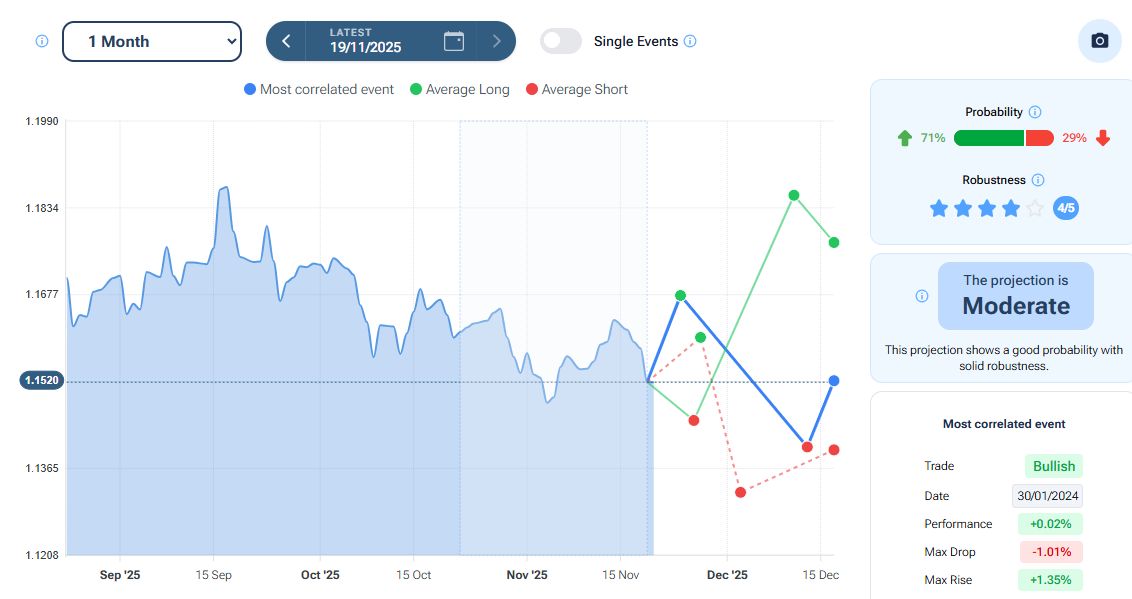This screenshot has width=1132, height=599.
Task: Open the calendar date picker icon
Action: 454,41
